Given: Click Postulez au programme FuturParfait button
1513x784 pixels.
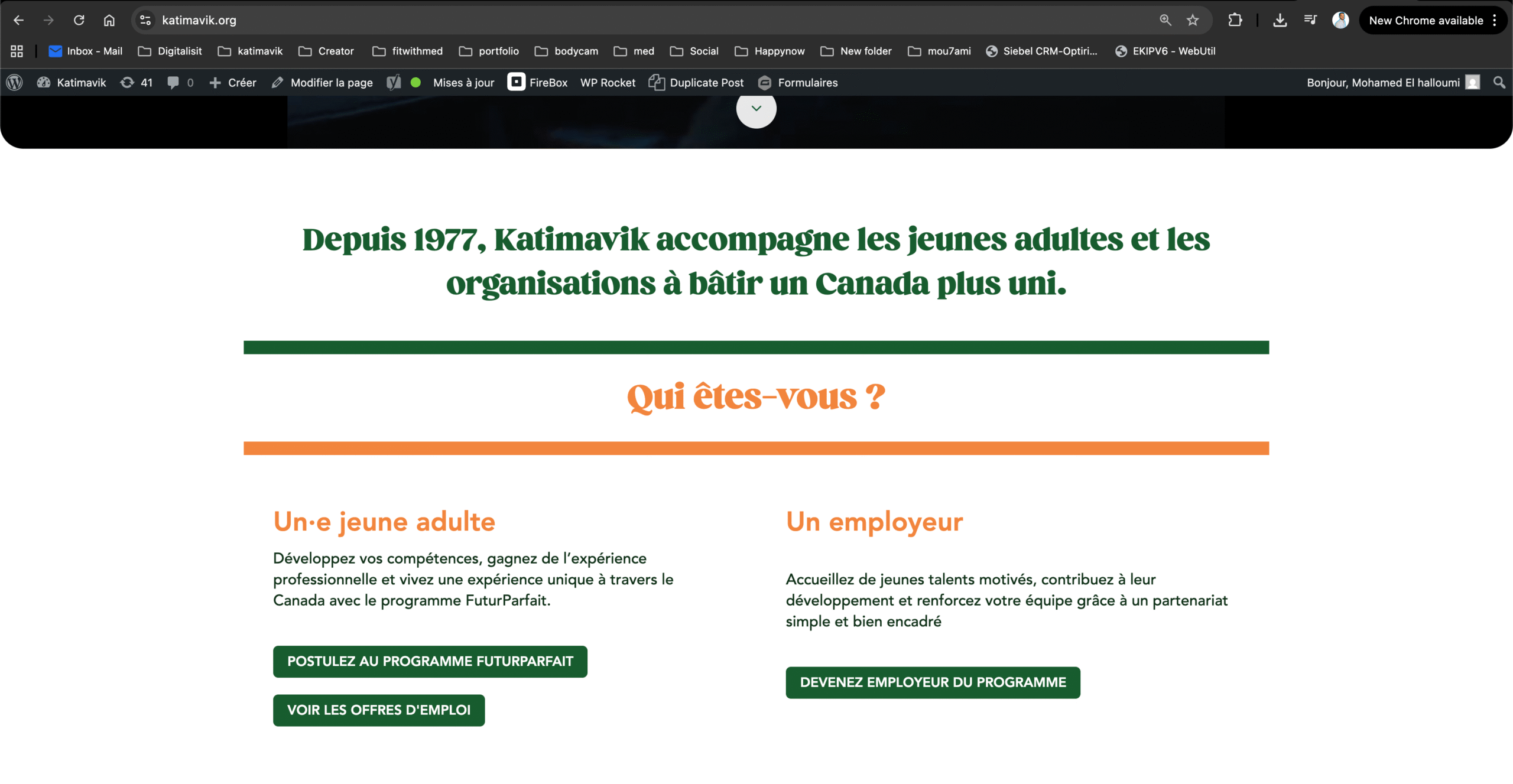Looking at the screenshot, I should tap(430, 661).
